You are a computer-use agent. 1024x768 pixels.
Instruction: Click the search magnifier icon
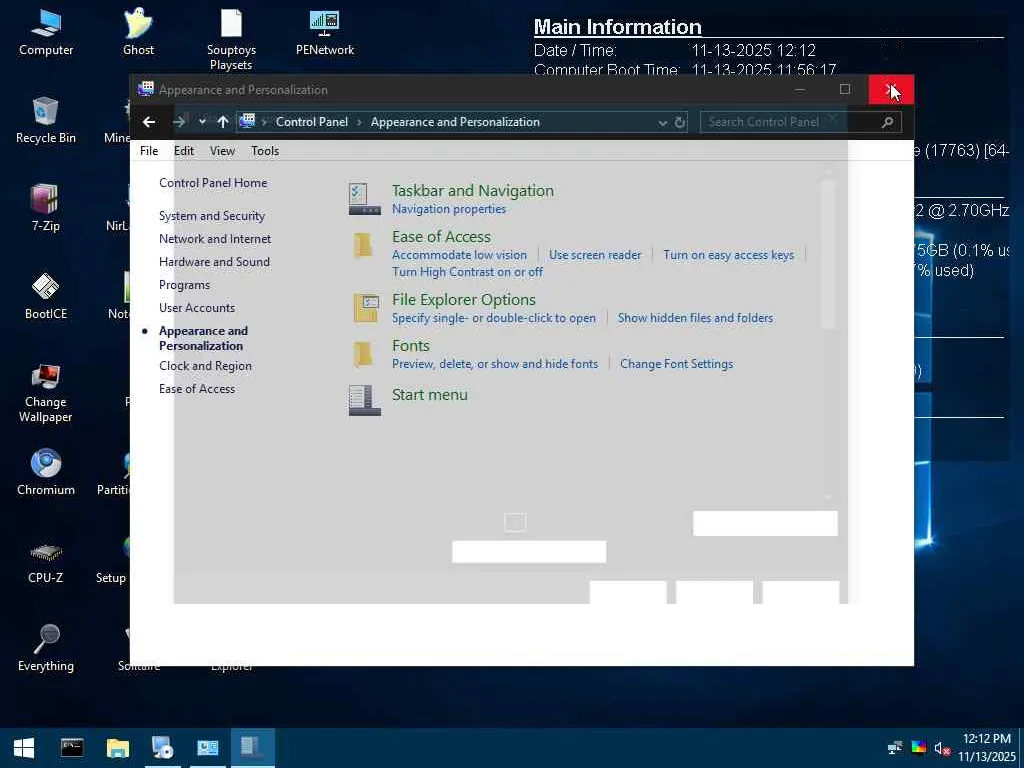point(888,122)
